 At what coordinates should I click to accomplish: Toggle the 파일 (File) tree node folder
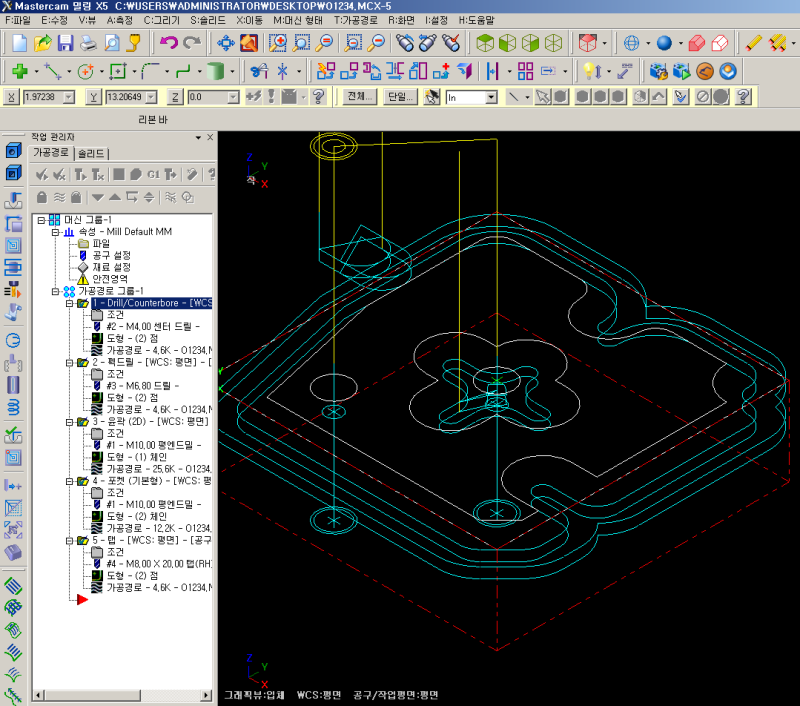point(85,242)
